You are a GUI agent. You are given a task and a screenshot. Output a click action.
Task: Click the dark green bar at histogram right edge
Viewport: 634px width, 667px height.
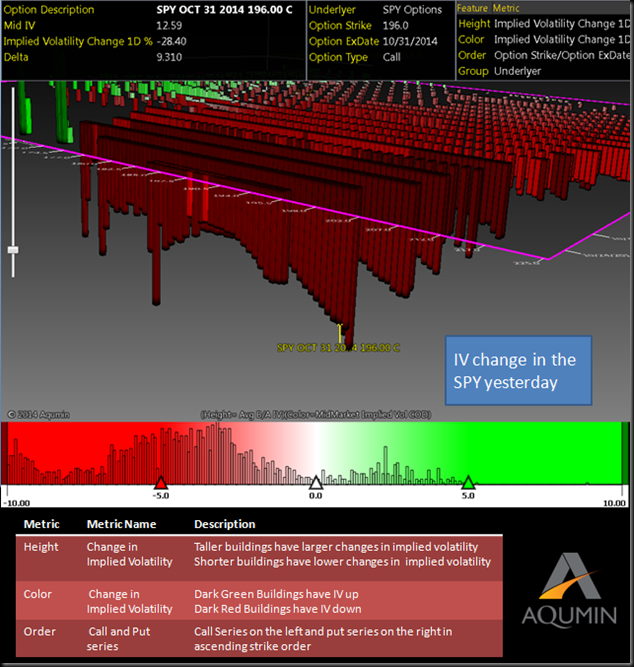[x=625, y=453]
